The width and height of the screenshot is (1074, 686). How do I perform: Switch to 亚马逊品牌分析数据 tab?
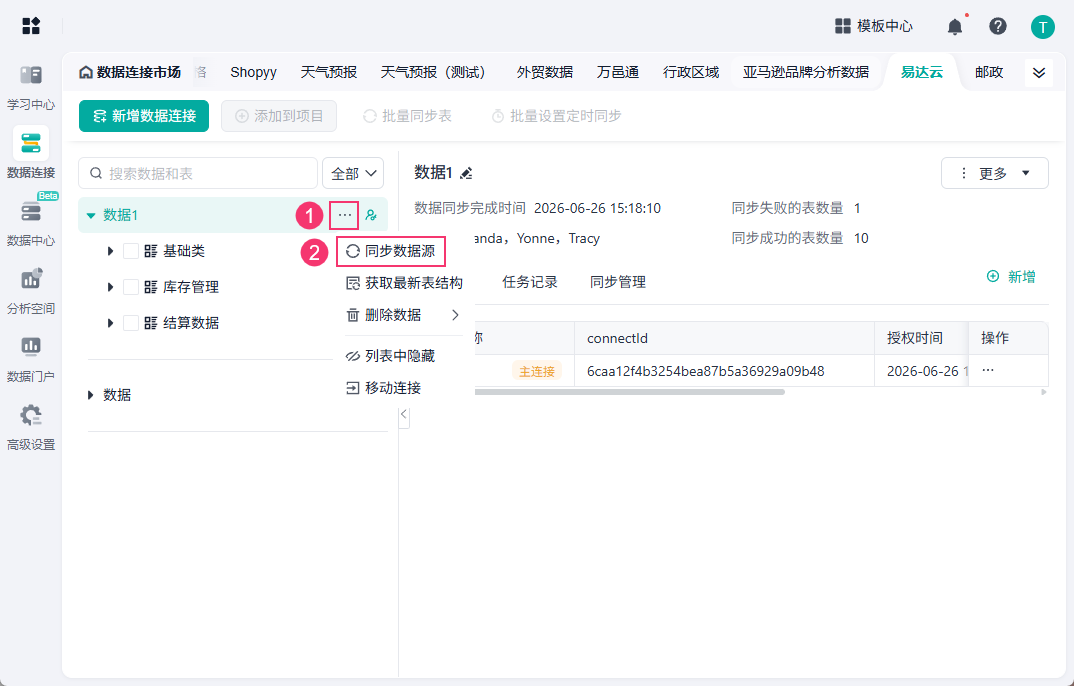click(806, 72)
